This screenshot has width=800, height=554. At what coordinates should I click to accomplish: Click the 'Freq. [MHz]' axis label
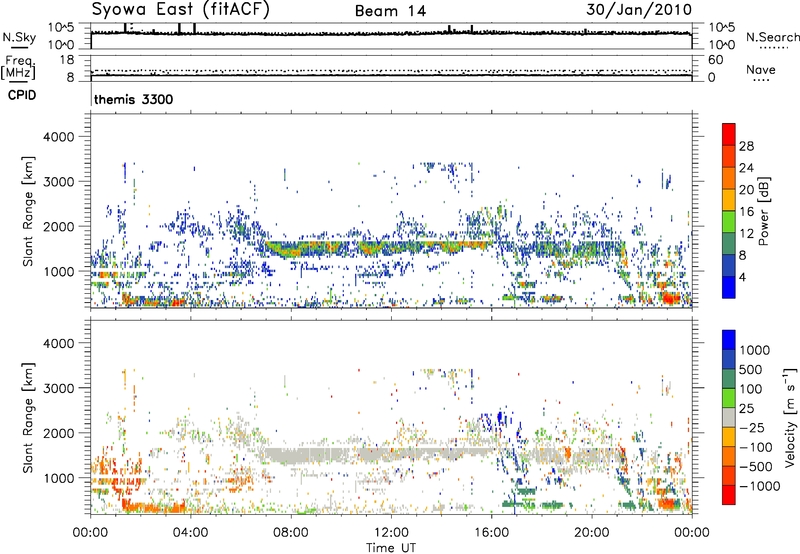[18, 67]
